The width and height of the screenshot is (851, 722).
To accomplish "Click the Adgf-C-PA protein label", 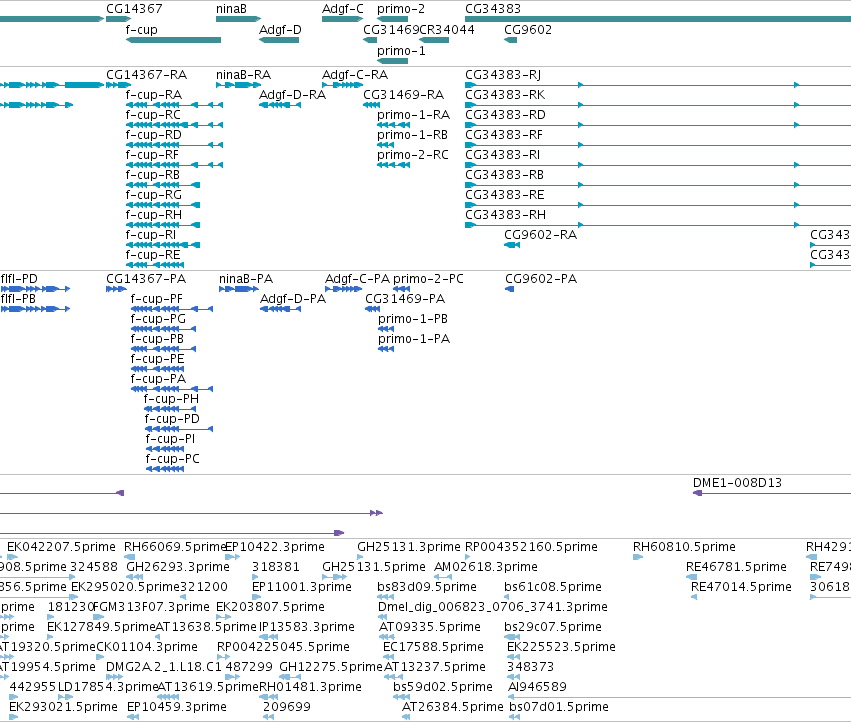I will [357, 278].
